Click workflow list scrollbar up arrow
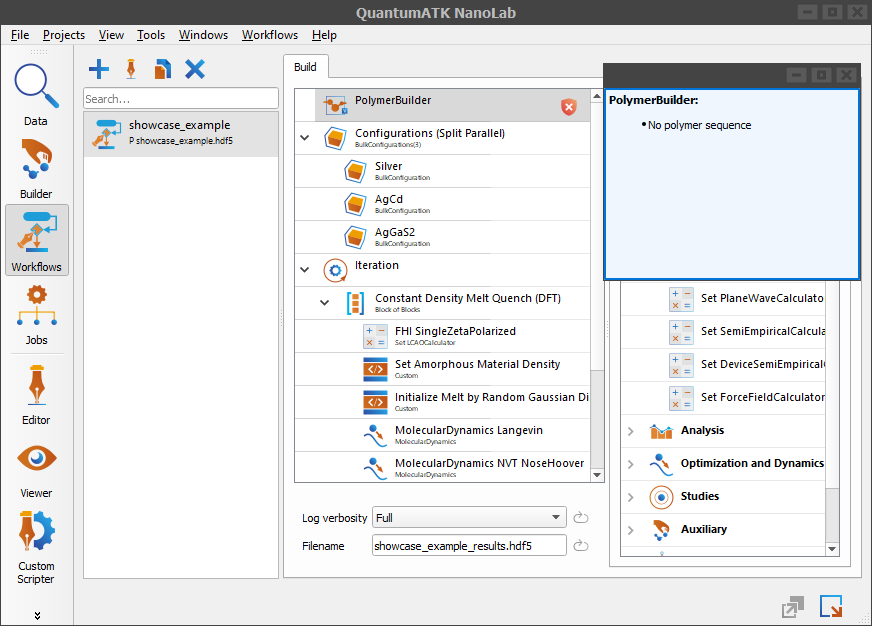 pyautogui.click(x=597, y=96)
